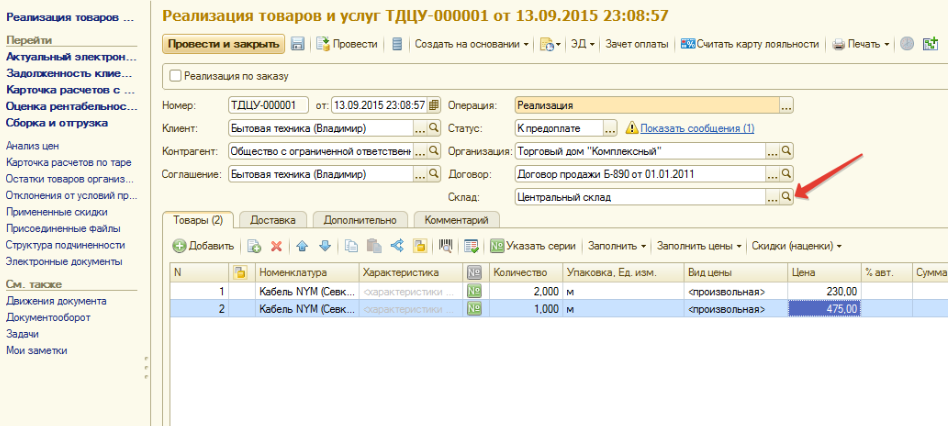Expand the Скидки (наценки) dropdown
Screen dimensions: 948x426
coord(797,245)
